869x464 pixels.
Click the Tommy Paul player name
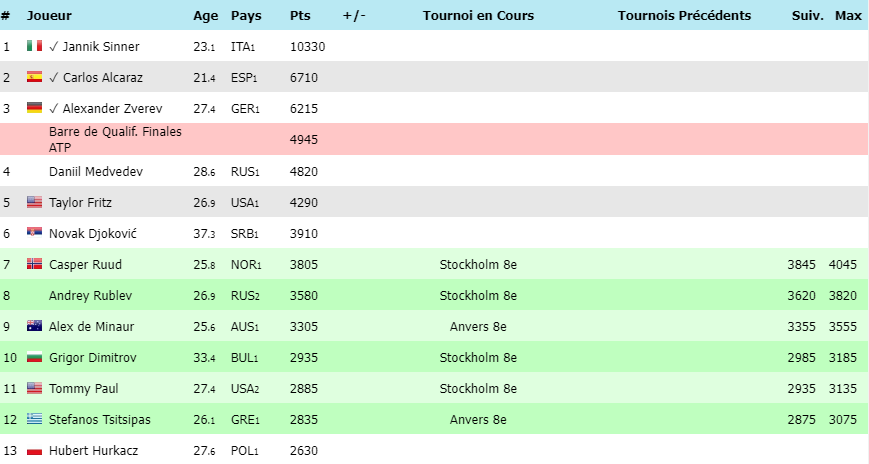83,388
